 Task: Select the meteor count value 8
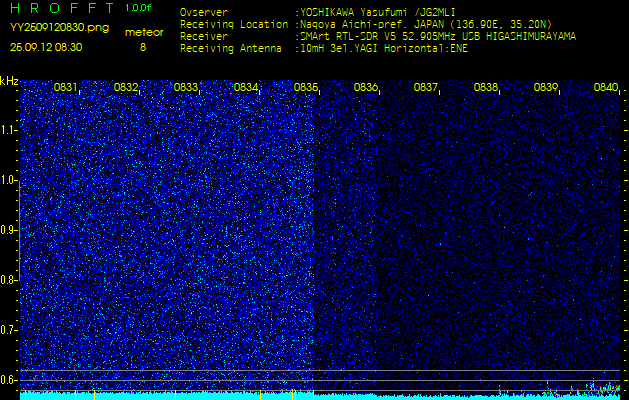143,47
